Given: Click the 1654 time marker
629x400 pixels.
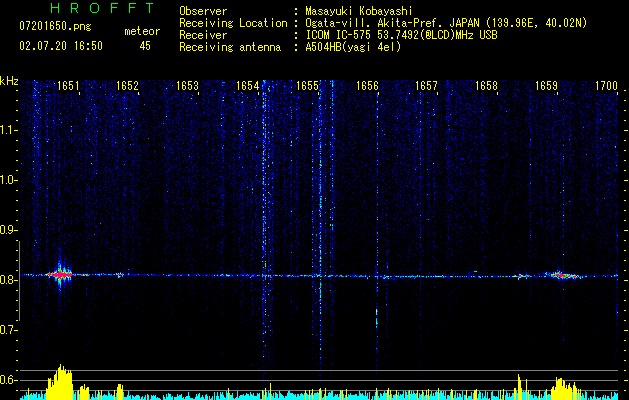Looking at the screenshot, I should 248,86.
